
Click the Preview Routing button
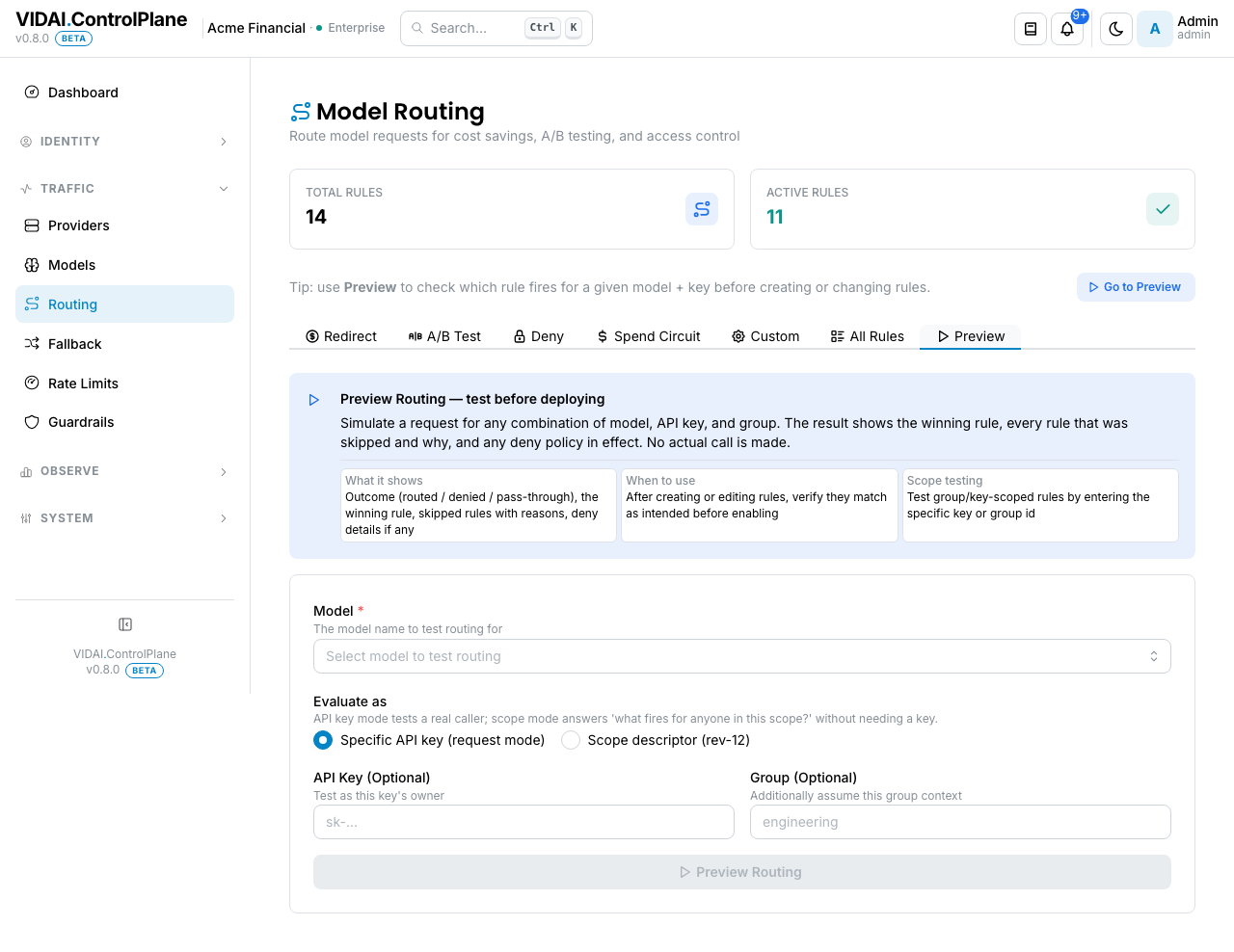(x=742, y=872)
